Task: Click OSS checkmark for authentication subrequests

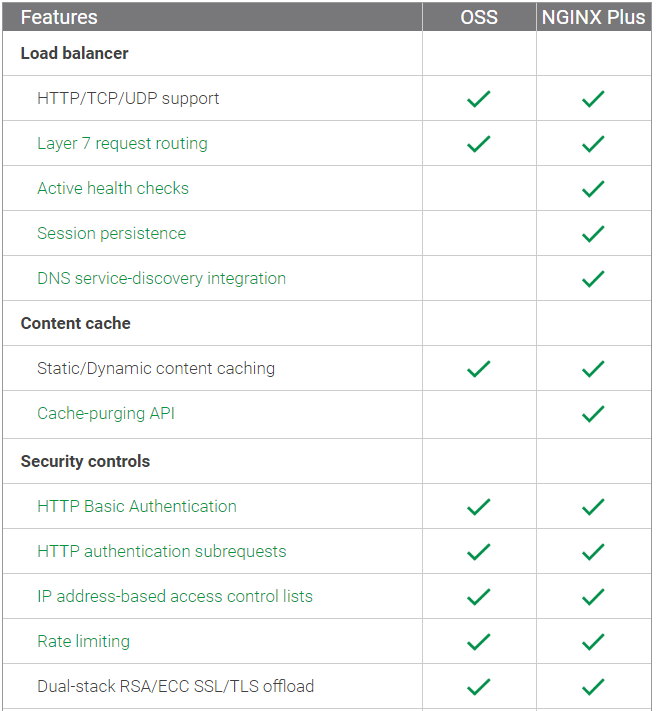Action: pyautogui.click(x=479, y=551)
